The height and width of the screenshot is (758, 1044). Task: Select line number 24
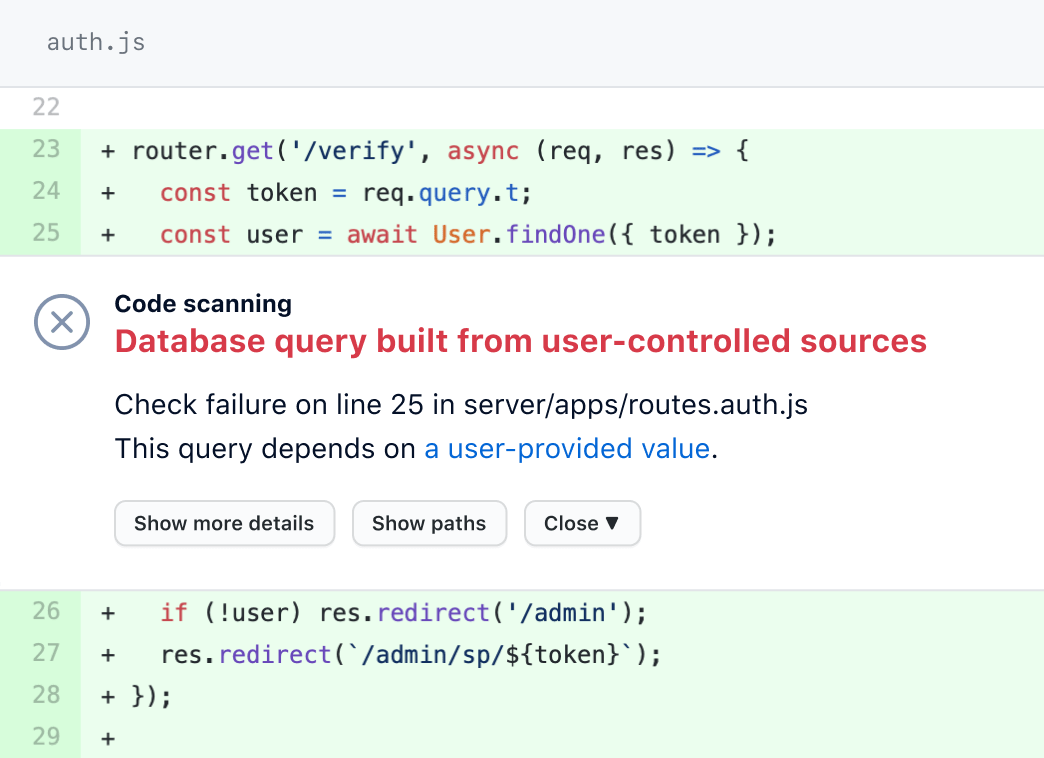pos(46,191)
